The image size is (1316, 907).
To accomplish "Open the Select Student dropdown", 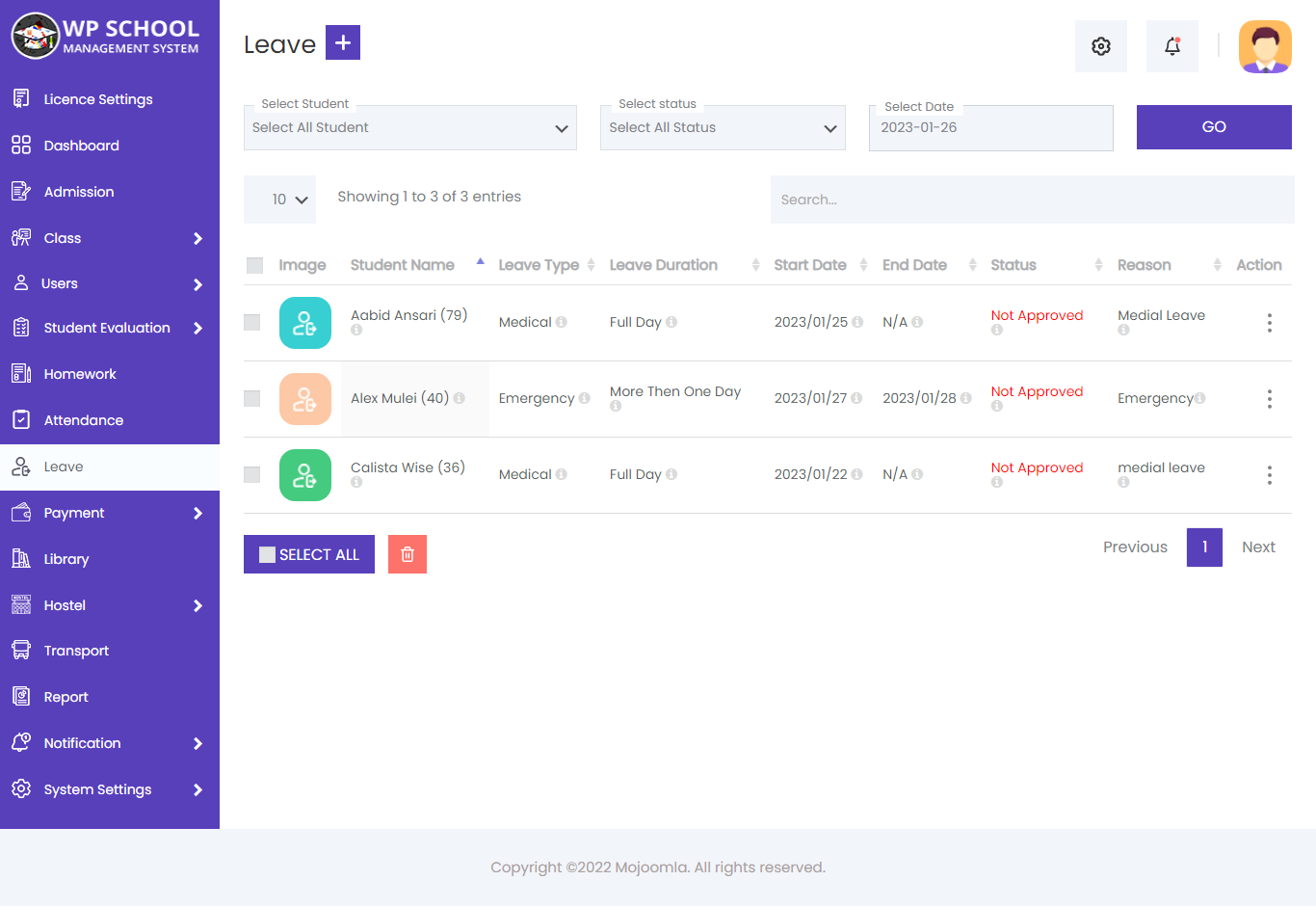I will click(410, 127).
